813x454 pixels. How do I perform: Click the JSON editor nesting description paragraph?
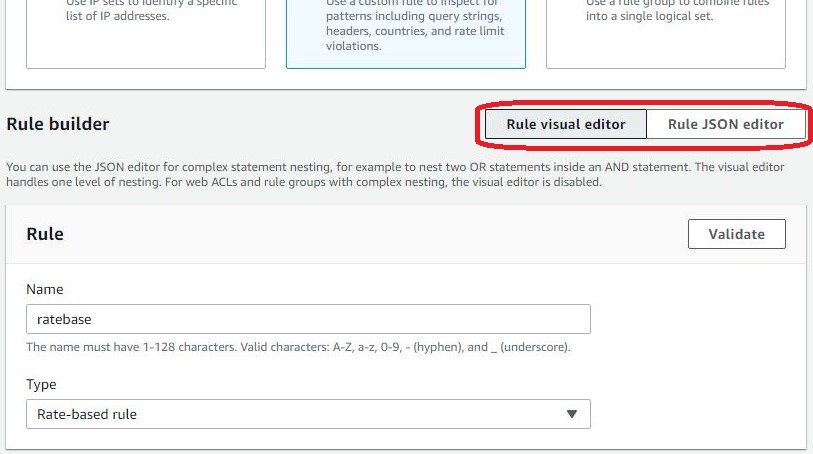(395, 167)
